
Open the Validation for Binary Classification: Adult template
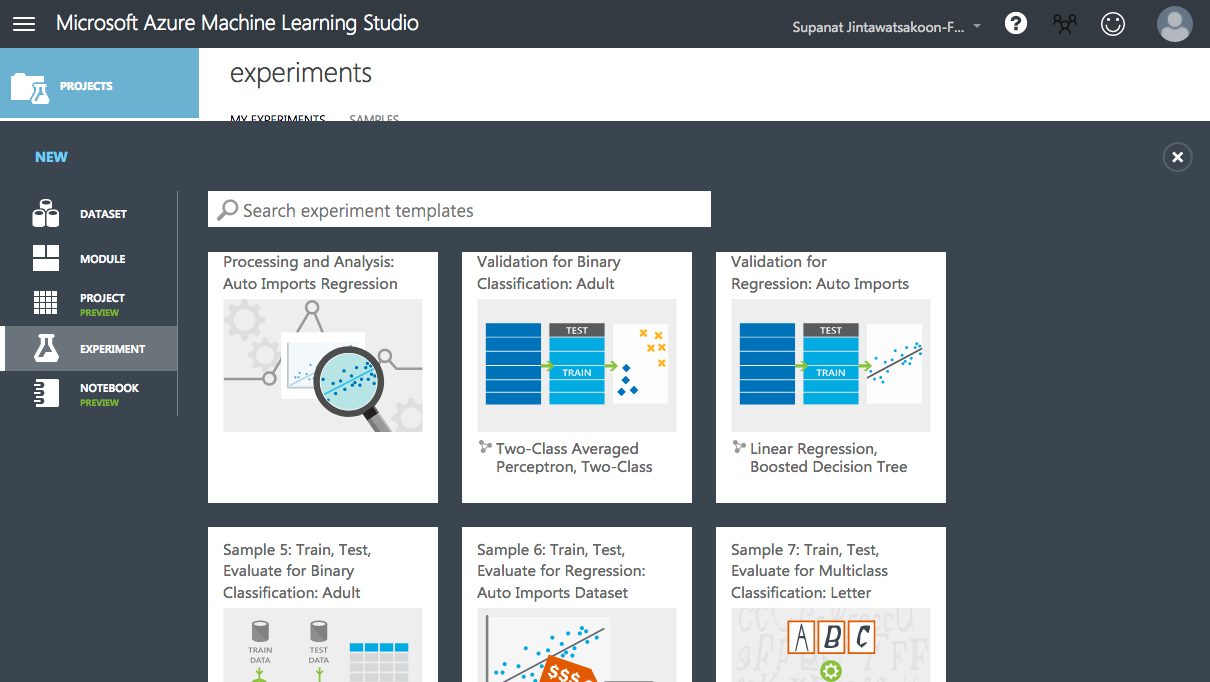tap(577, 376)
